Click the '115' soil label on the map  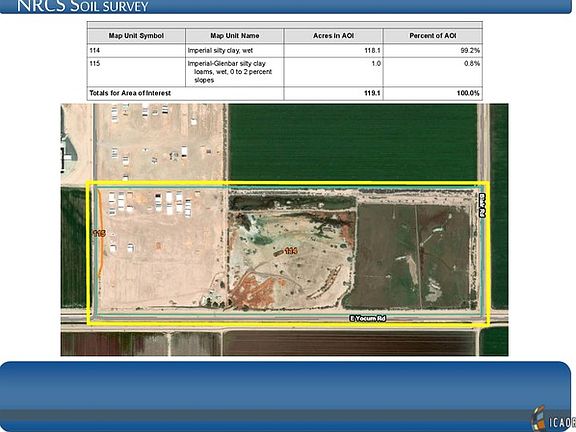coord(99,233)
